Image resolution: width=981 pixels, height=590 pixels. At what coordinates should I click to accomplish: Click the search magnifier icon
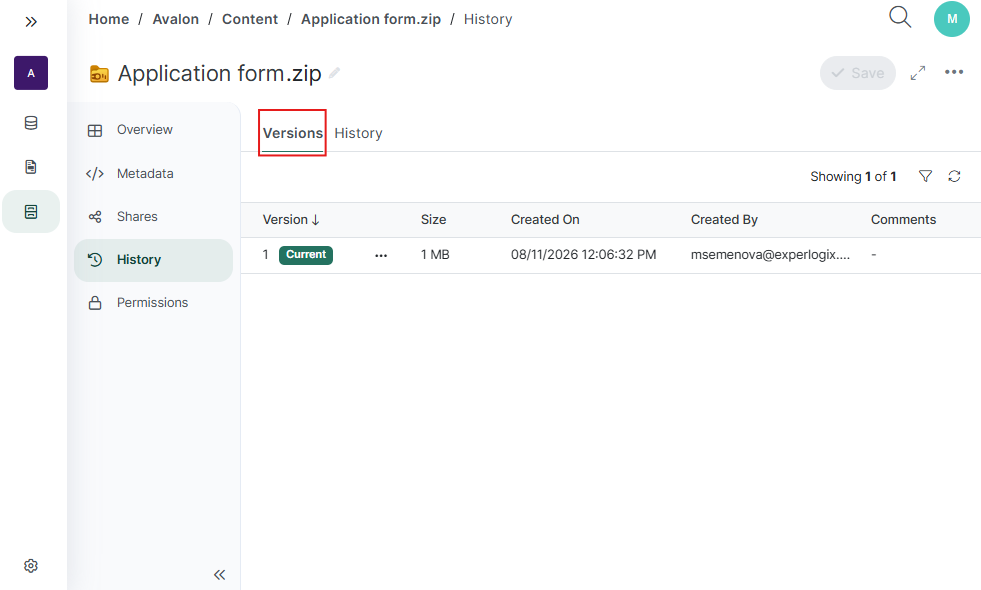coord(900,18)
